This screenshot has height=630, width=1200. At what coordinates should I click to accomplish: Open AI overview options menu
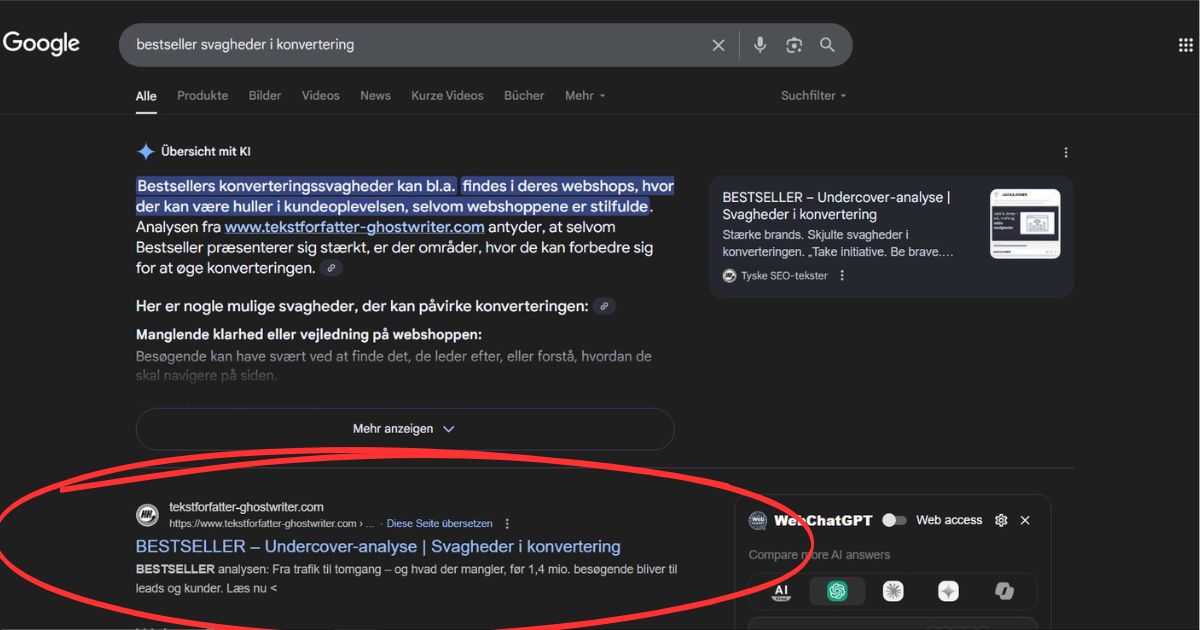point(1066,153)
